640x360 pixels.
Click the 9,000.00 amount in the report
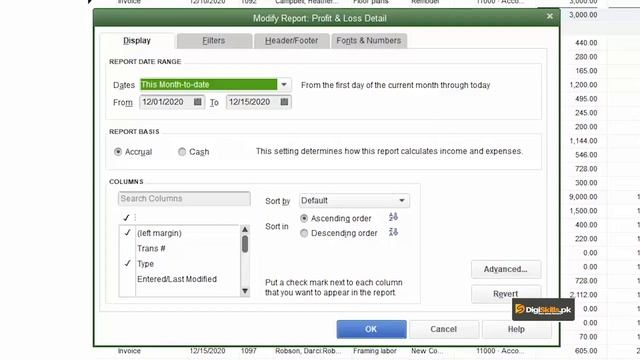coord(583,197)
